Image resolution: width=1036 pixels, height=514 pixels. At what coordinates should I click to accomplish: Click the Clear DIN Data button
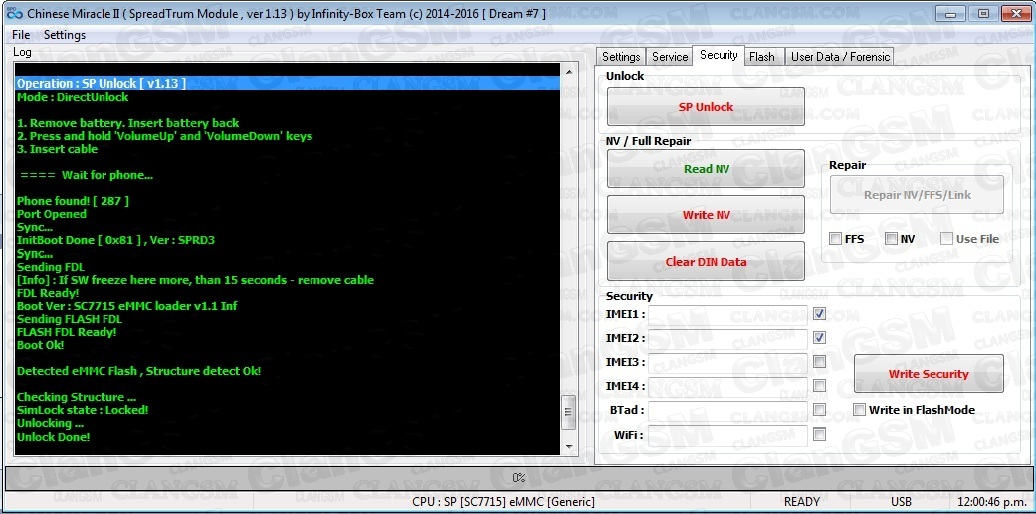706,262
